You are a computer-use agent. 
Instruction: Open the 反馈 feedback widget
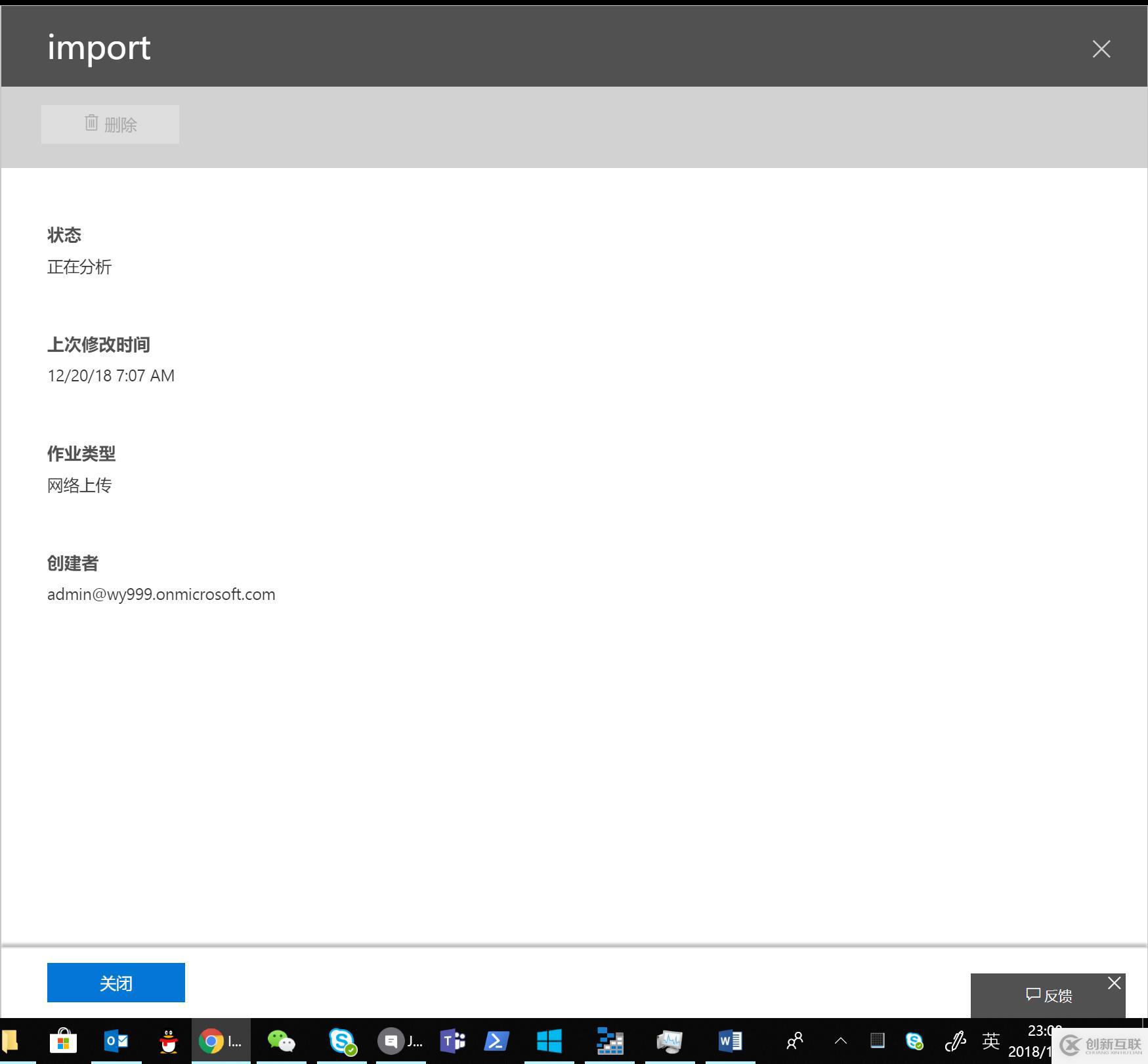1048,996
